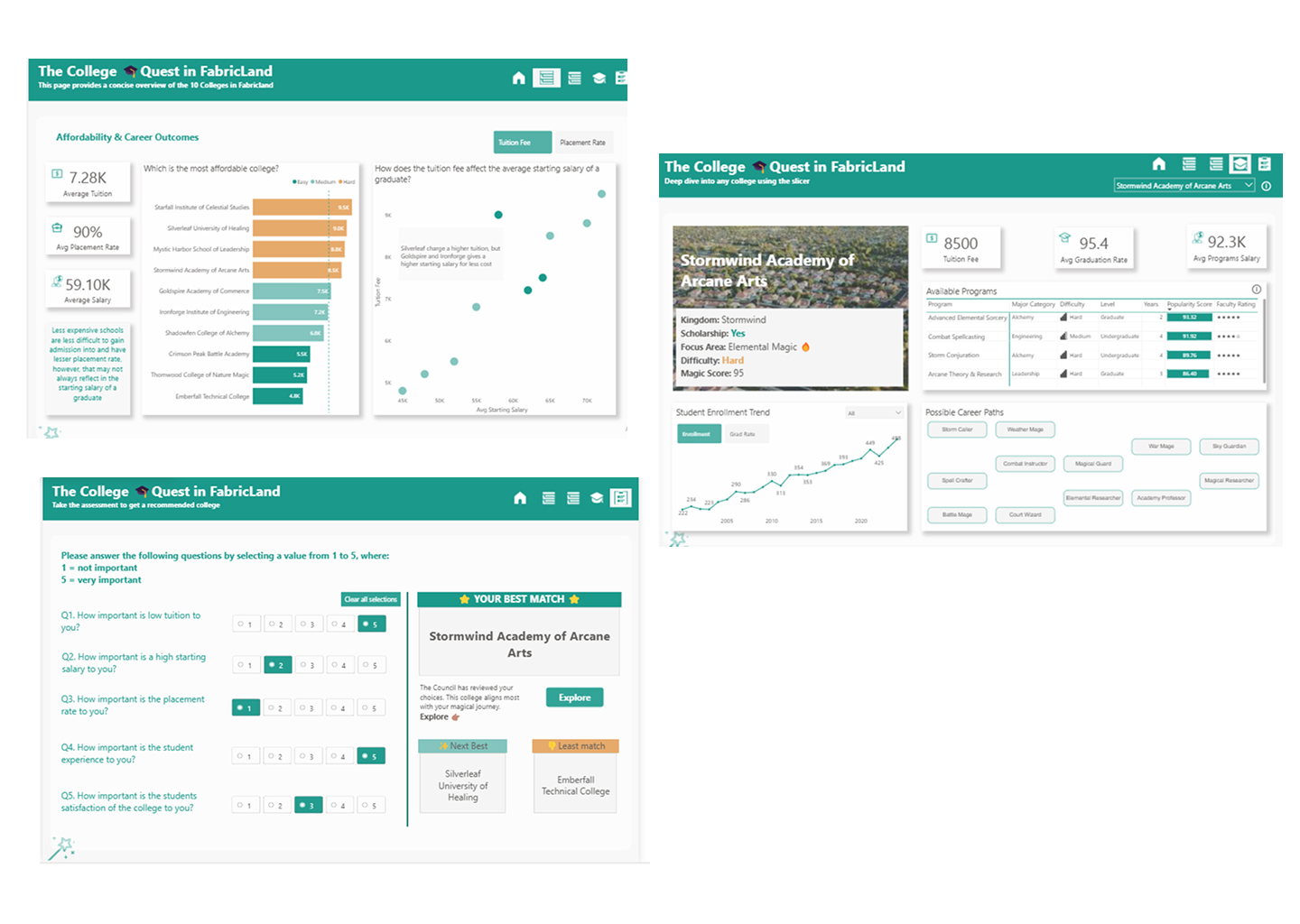This screenshot has height=924, width=1300.
Task: Click the highlighted checklist icon on the assessment page
Action: 620,498
